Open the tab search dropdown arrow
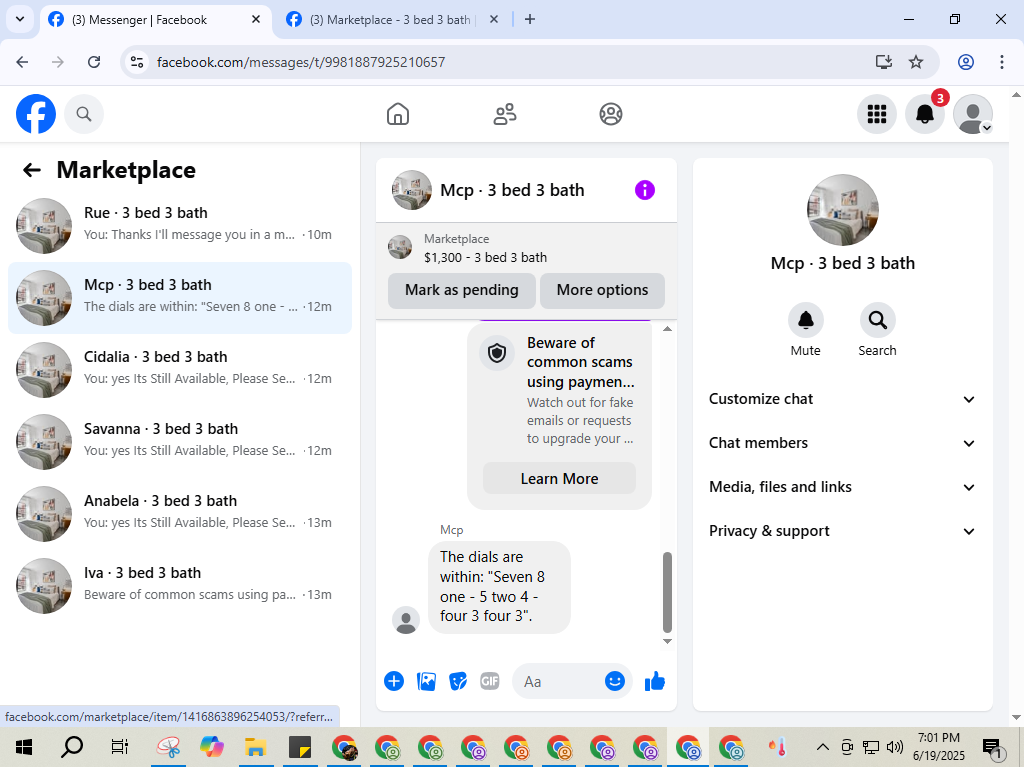The height and width of the screenshot is (767, 1024). 20,19
